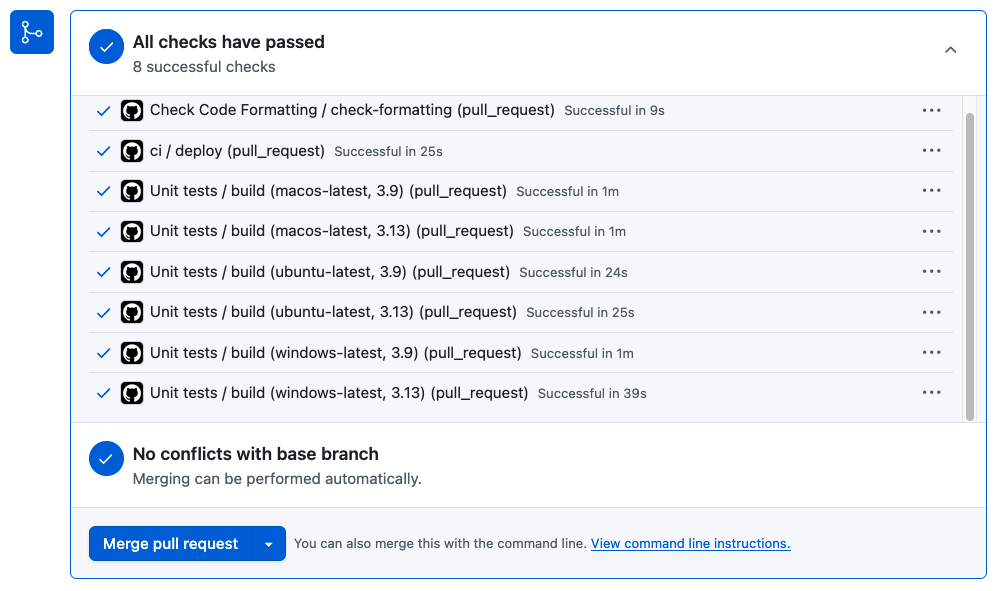Open three-dot menu for windows-latest 3.13 build
The width and height of the screenshot is (1000, 591).
(x=931, y=393)
